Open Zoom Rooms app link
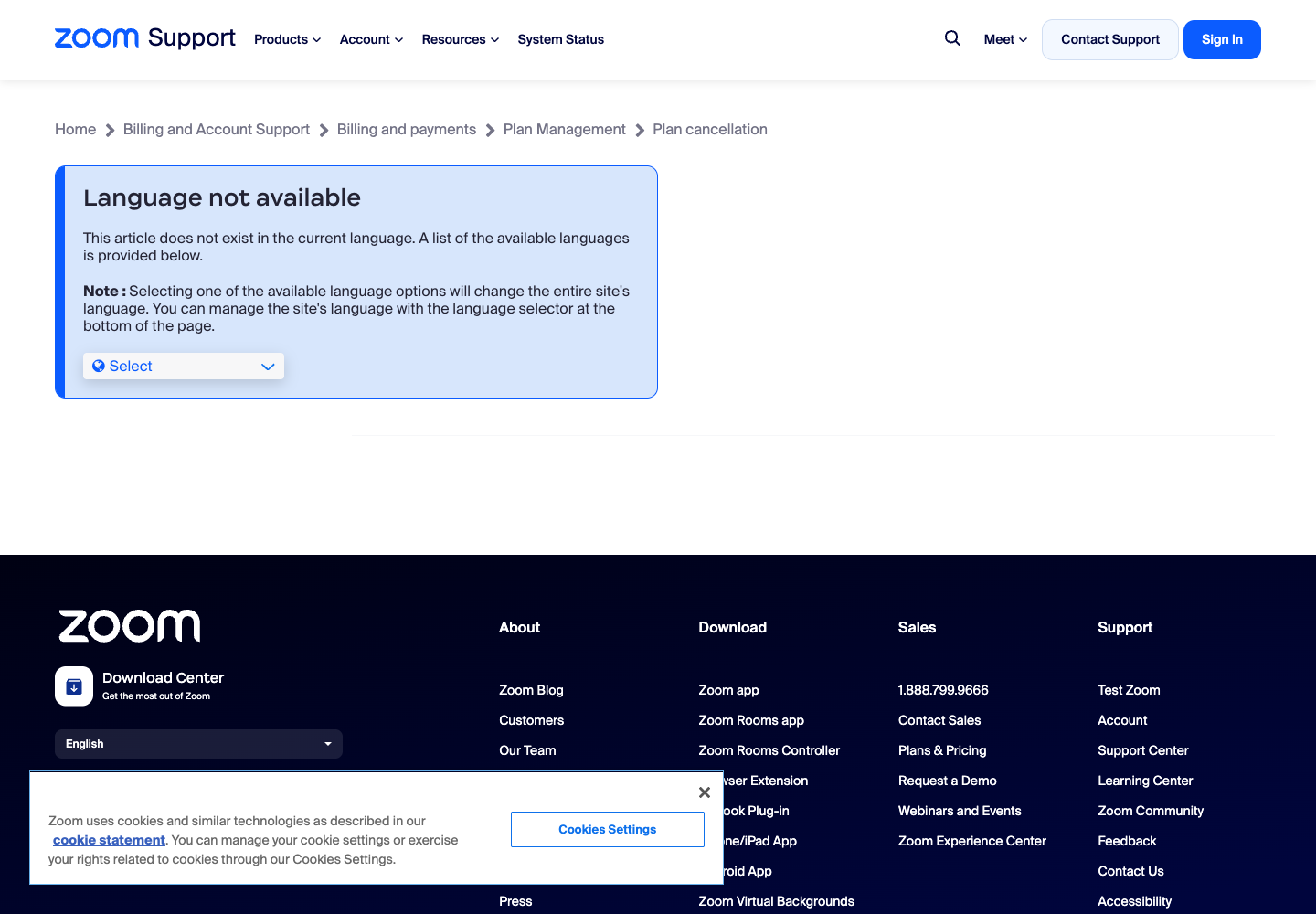The image size is (1316, 914). (751, 720)
